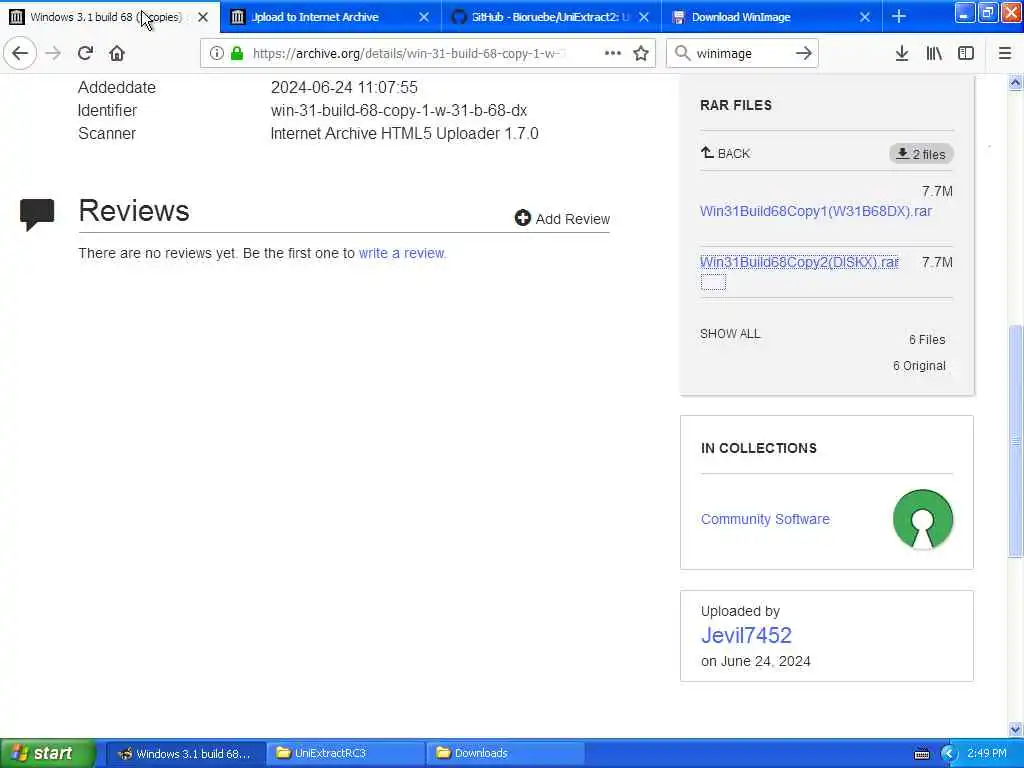Click the Identifier value win-31-build-68-copy-1-w-31-b-68-dx
The width and height of the screenshot is (1024, 768).
(x=398, y=110)
